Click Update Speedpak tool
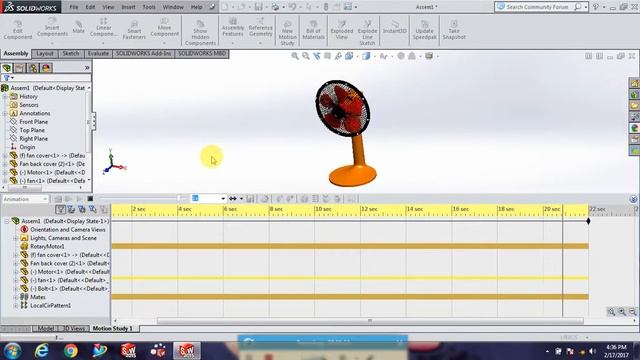This screenshot has height=360, width=640. click(x=424, y=30)
